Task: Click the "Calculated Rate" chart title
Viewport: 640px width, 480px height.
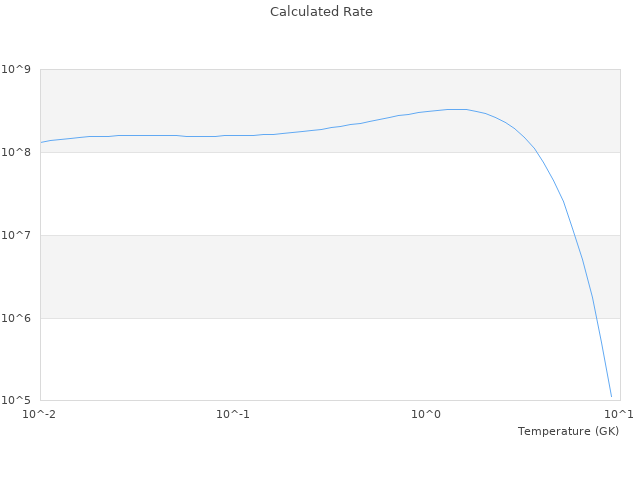Action: click(x=320, y=12)
